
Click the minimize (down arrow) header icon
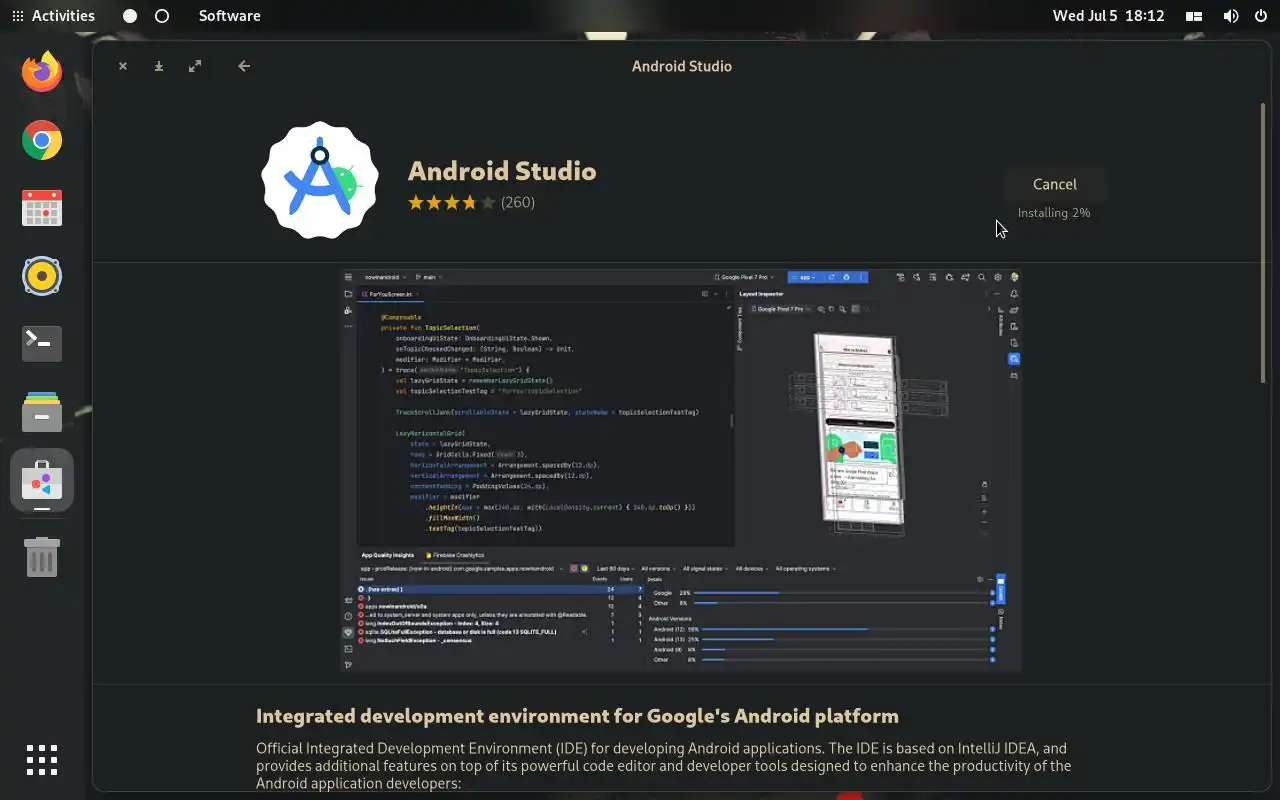159,66
